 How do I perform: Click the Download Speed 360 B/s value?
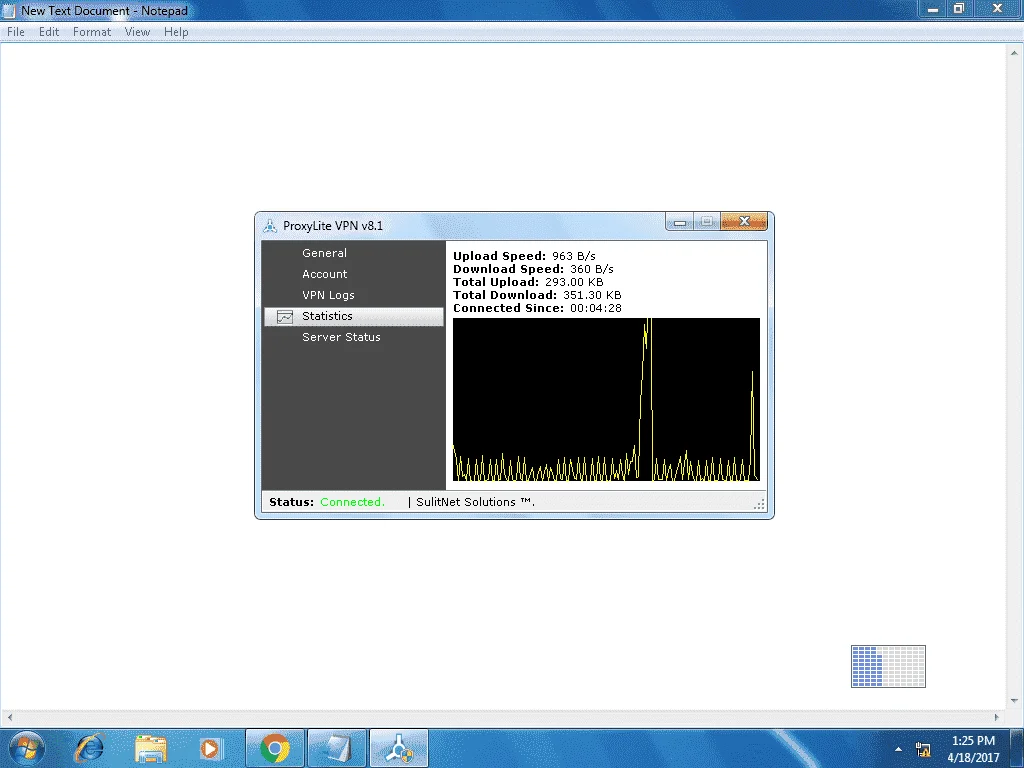click(x=592, y=269)
